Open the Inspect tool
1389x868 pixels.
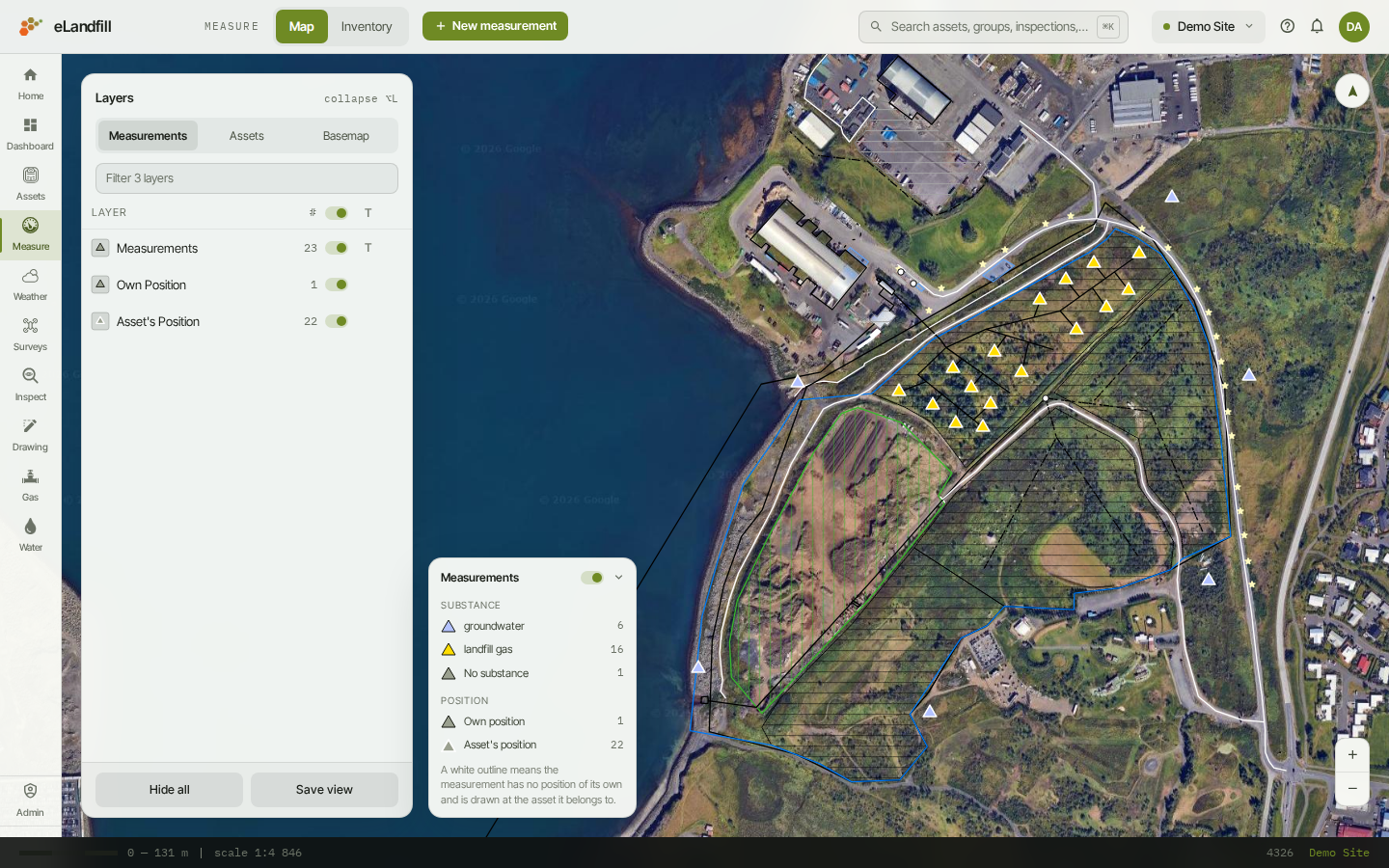pyautogui.click(x=30, y=385)
